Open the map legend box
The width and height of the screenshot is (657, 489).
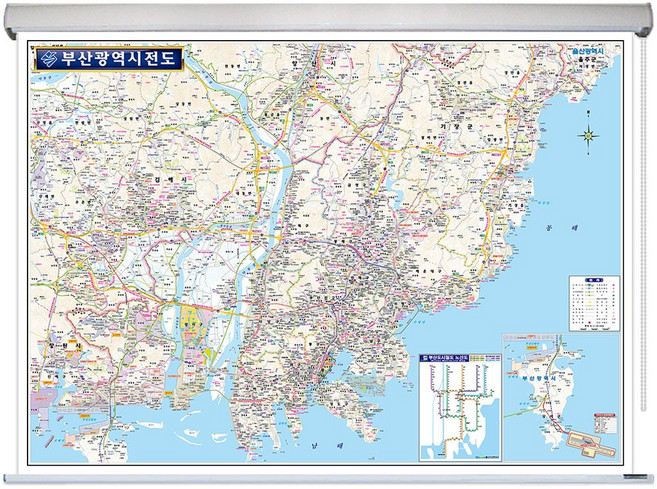click(x=594, y=303)
